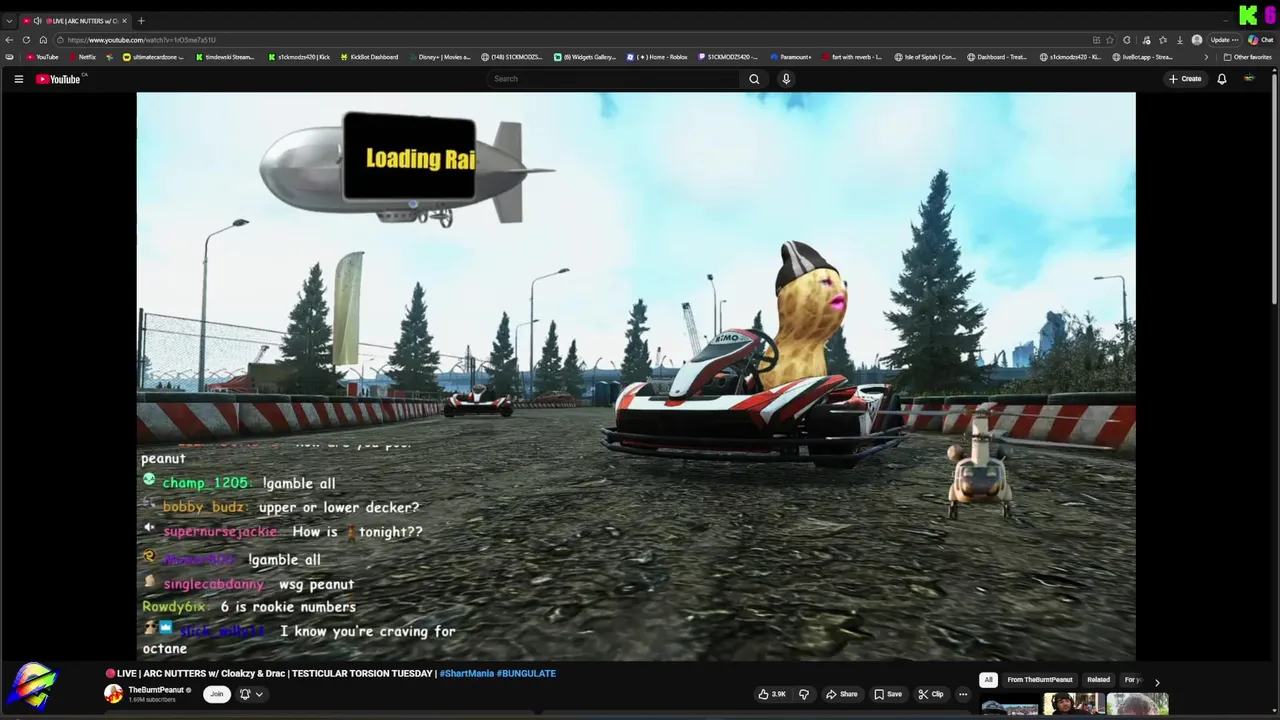Click the browser address bar URL
Viewport: 1280px width, 720px height.
[141, 40]
